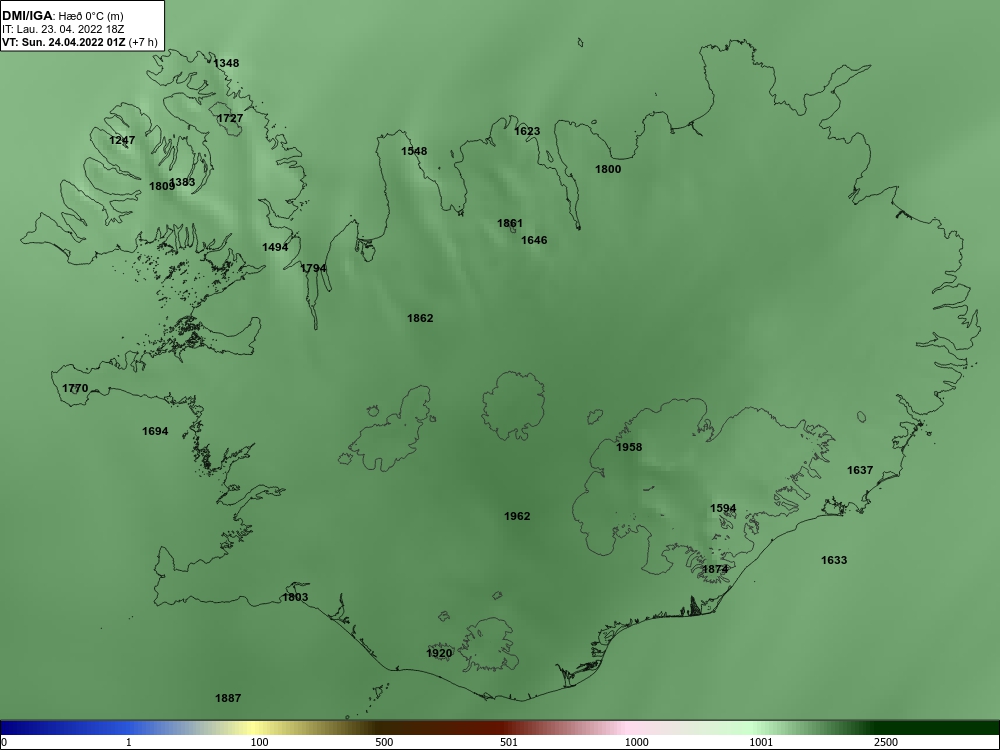Select the 1862 value on the map
Viewport: 1000px width, 750px height.
point(420,318)
